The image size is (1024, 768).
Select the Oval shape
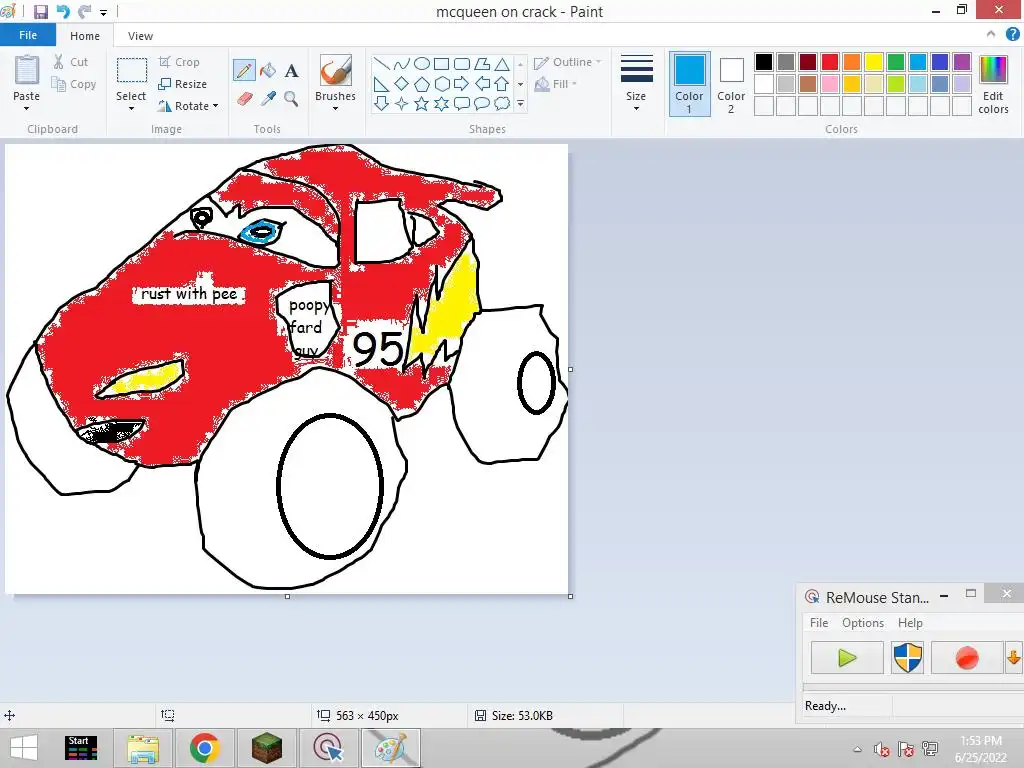422,64
